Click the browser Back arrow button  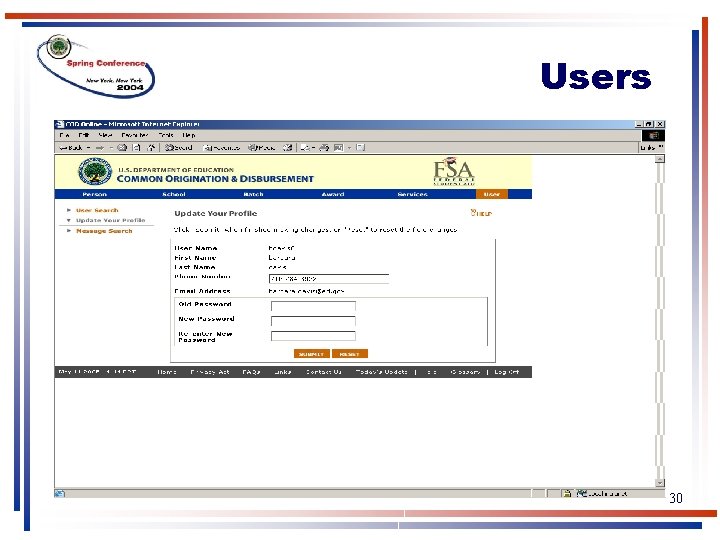pos(71,148)
